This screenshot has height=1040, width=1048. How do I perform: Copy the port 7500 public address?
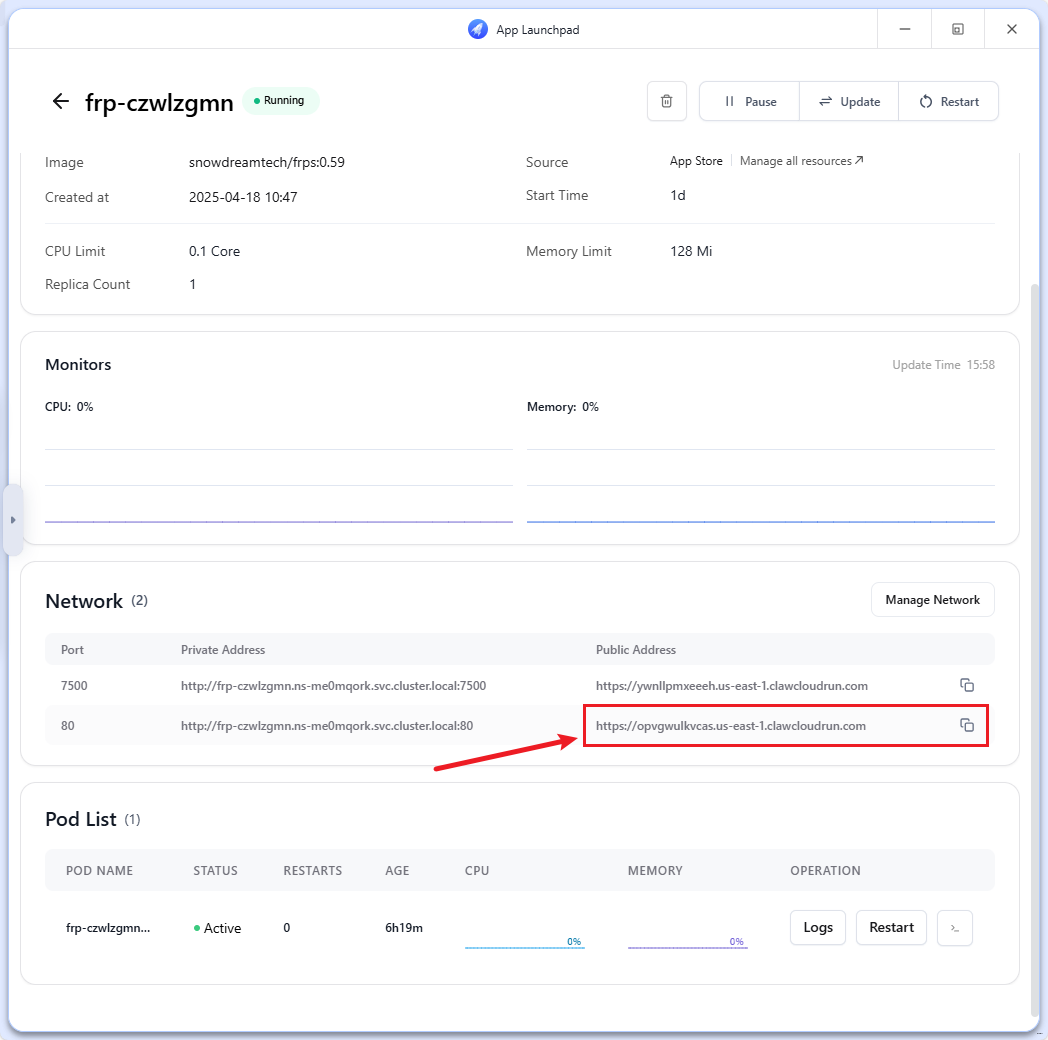pyautogui.click(x=966, y=685)
